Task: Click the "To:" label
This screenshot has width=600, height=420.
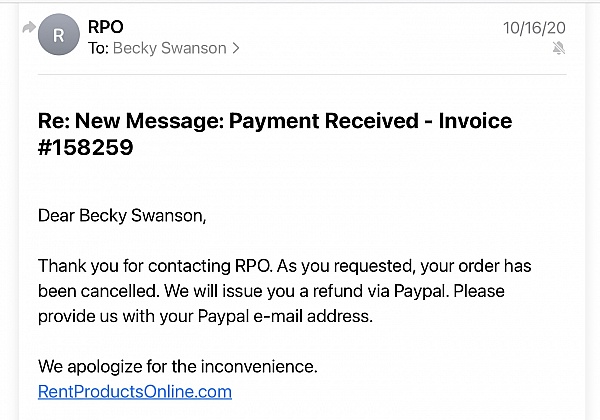Action: pyautogui.click(x=98, y=48)
